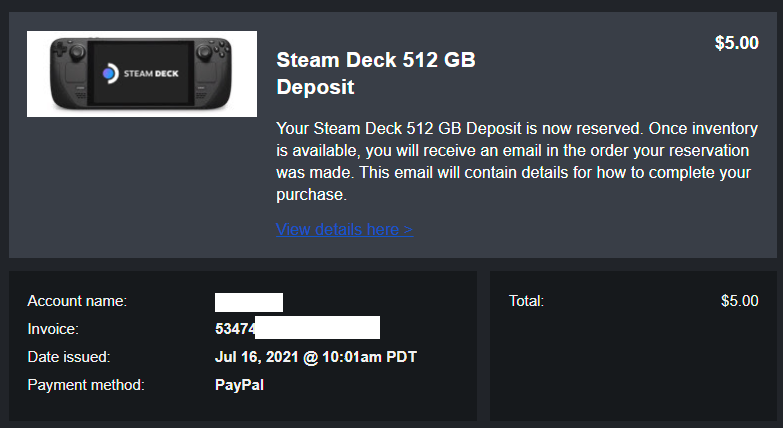The width and height of the screenshot is (783, 428).
Task: Open the Steam Deck product thumbnail
Action: point(142,74)
